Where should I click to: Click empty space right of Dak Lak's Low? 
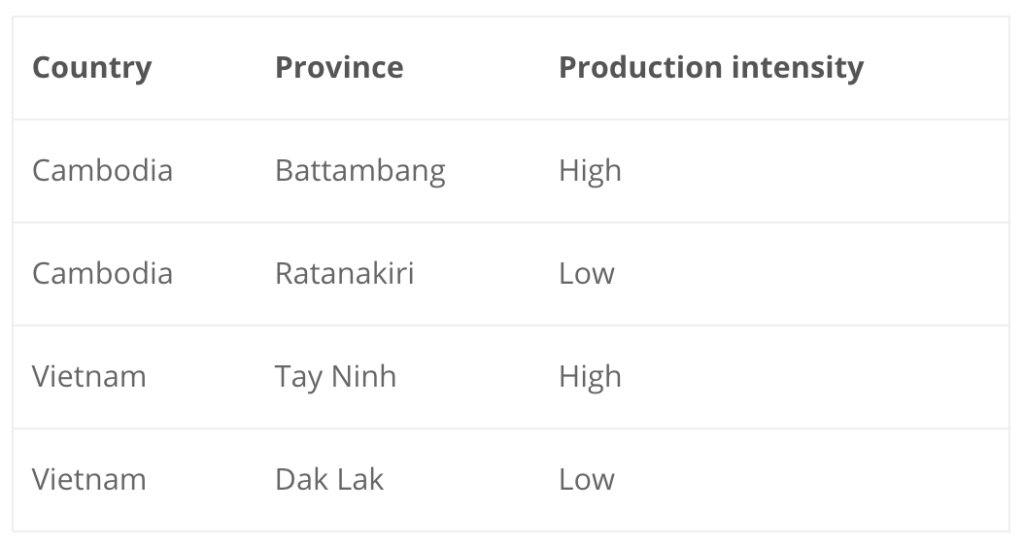812,480
